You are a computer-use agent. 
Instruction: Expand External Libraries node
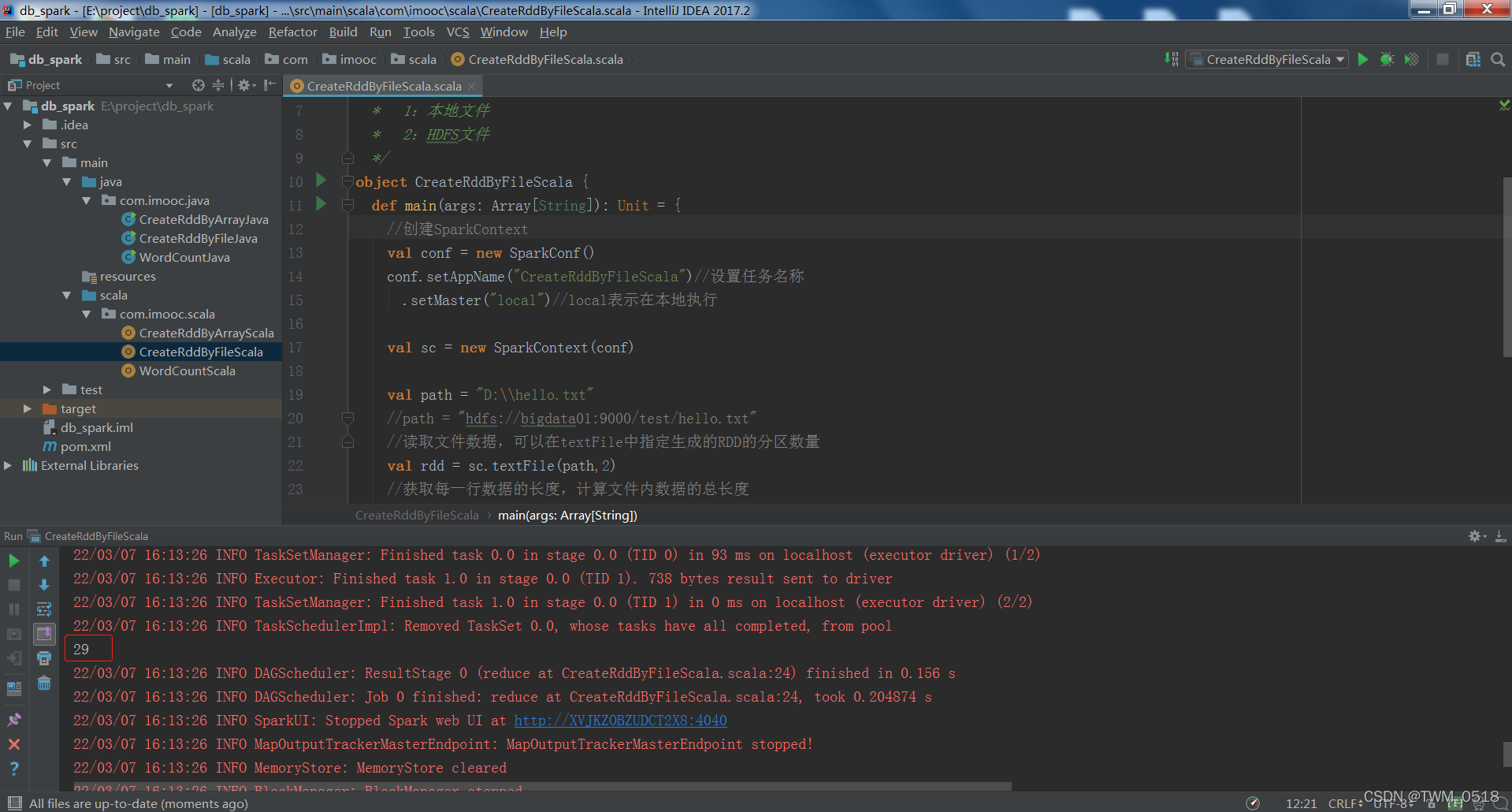point(8,465)
